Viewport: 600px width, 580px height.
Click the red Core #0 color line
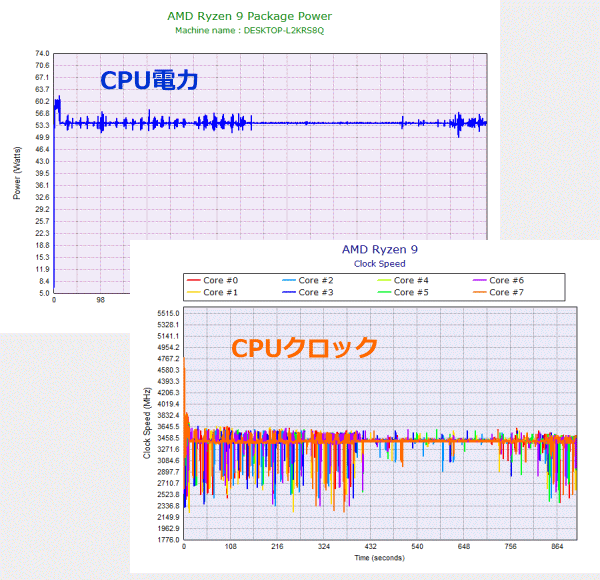[194, 280]
